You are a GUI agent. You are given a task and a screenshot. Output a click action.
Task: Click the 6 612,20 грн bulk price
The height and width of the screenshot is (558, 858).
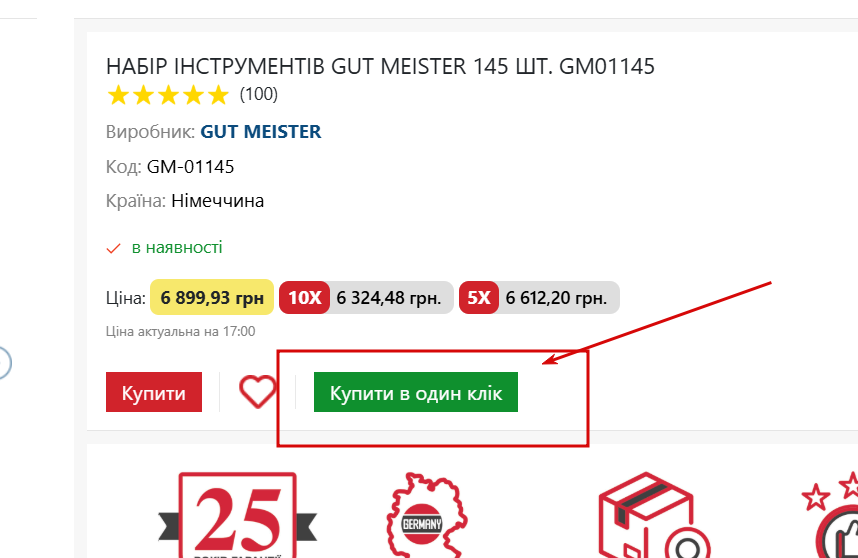point(556,297)
